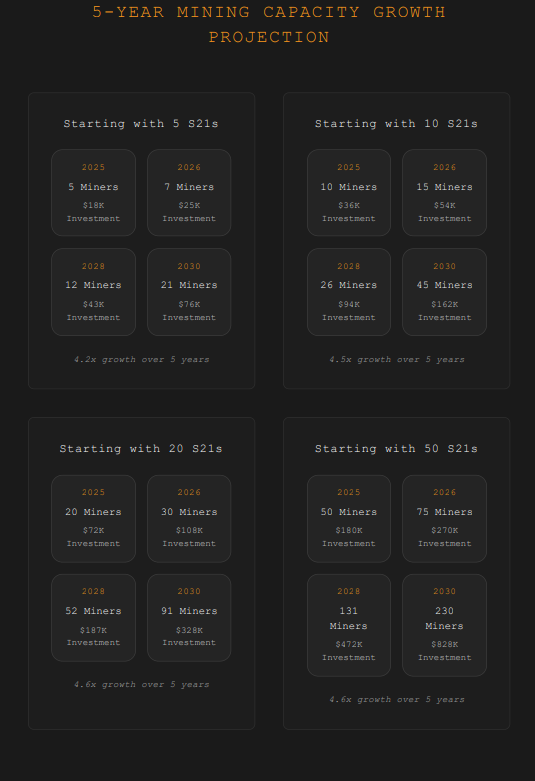
Task: Click the 2025 year label above '5 Miners'
Action: tap(93, 167)
